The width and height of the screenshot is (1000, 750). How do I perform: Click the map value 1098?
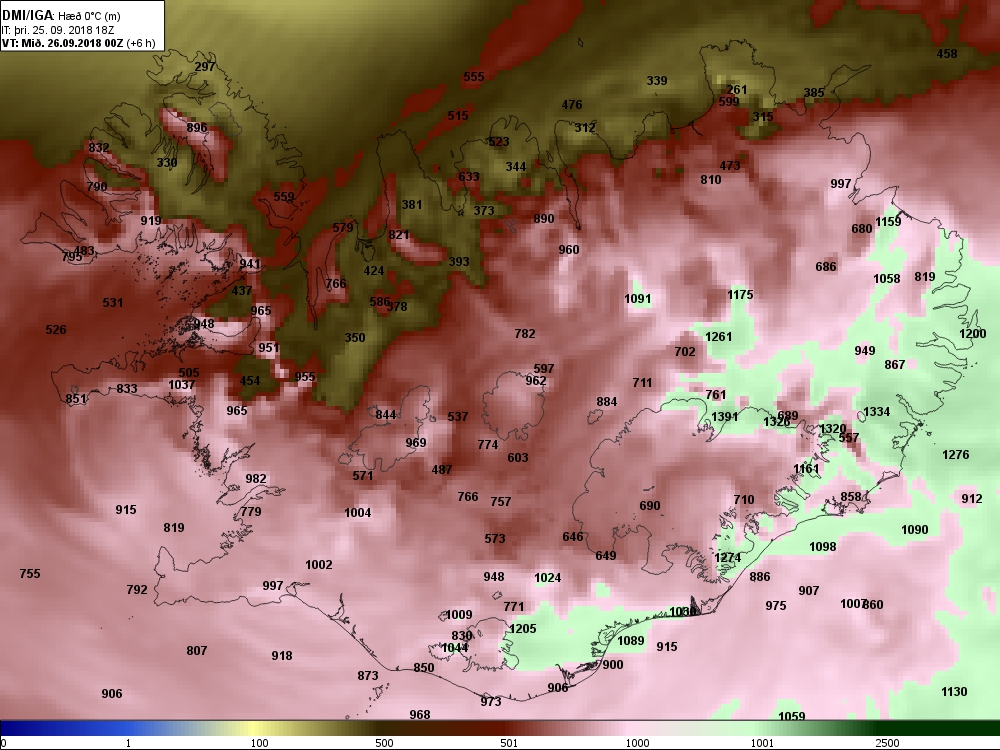[x=823, y=547]
